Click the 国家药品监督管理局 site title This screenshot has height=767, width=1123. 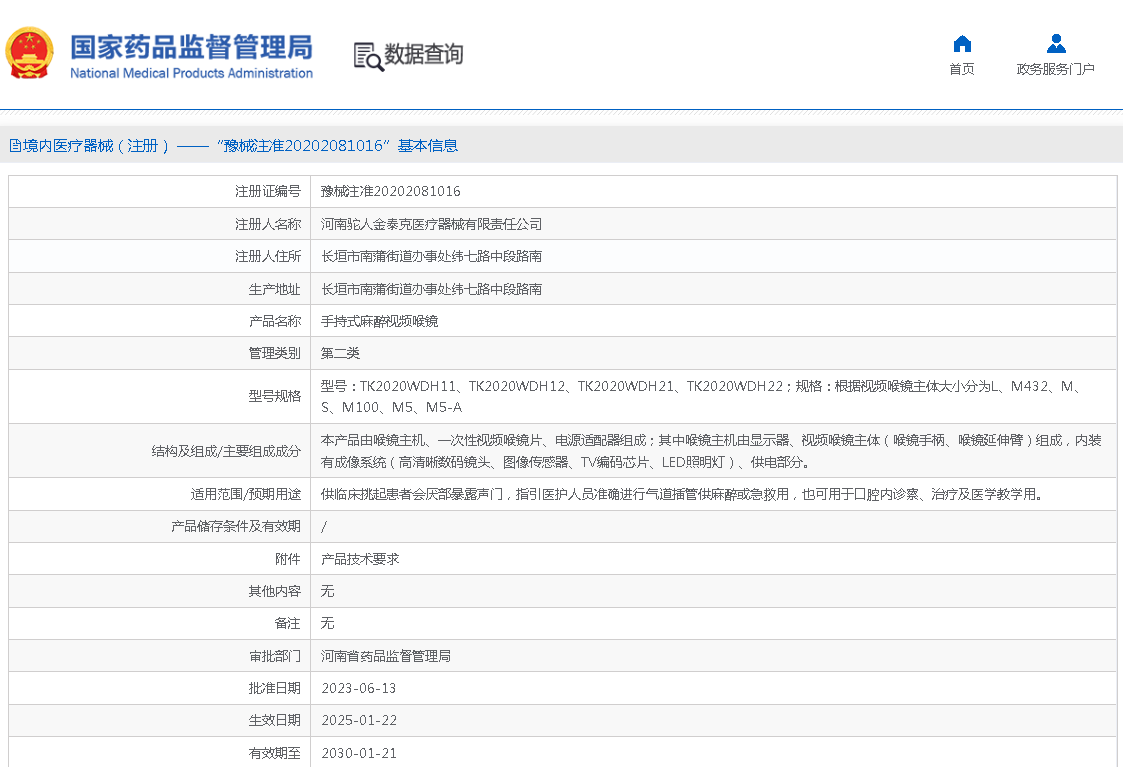pyautogui.click(x=191, y=46)
